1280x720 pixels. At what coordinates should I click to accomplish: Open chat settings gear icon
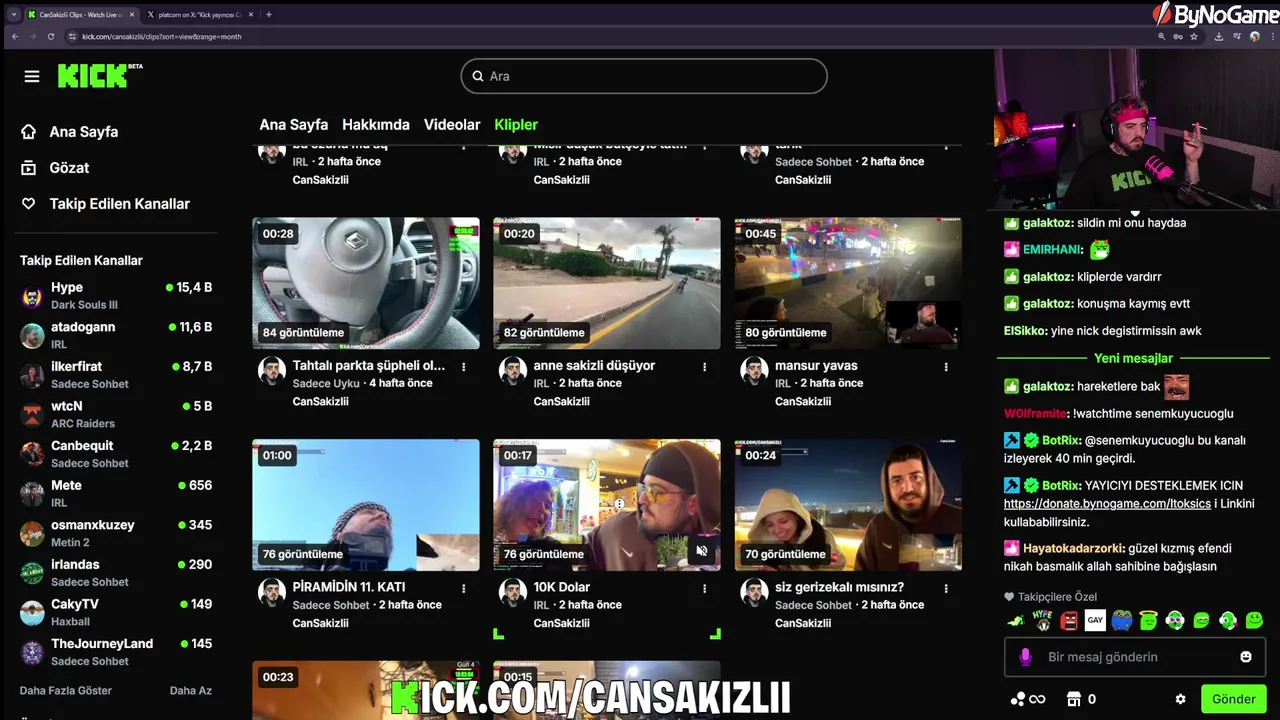pos(1181,699)
